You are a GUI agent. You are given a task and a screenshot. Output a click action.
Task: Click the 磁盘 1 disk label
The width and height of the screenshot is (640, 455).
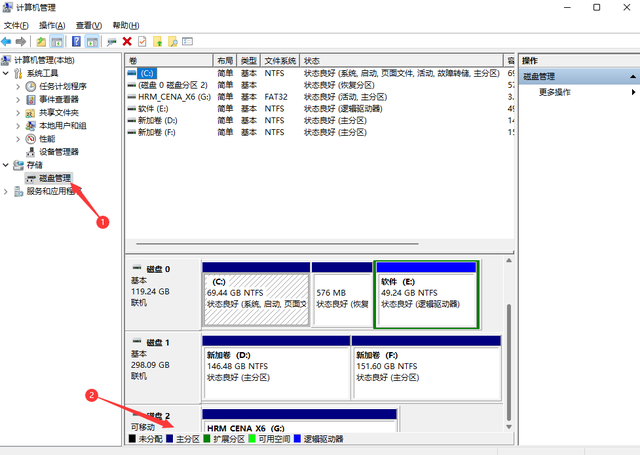(158, 343)
